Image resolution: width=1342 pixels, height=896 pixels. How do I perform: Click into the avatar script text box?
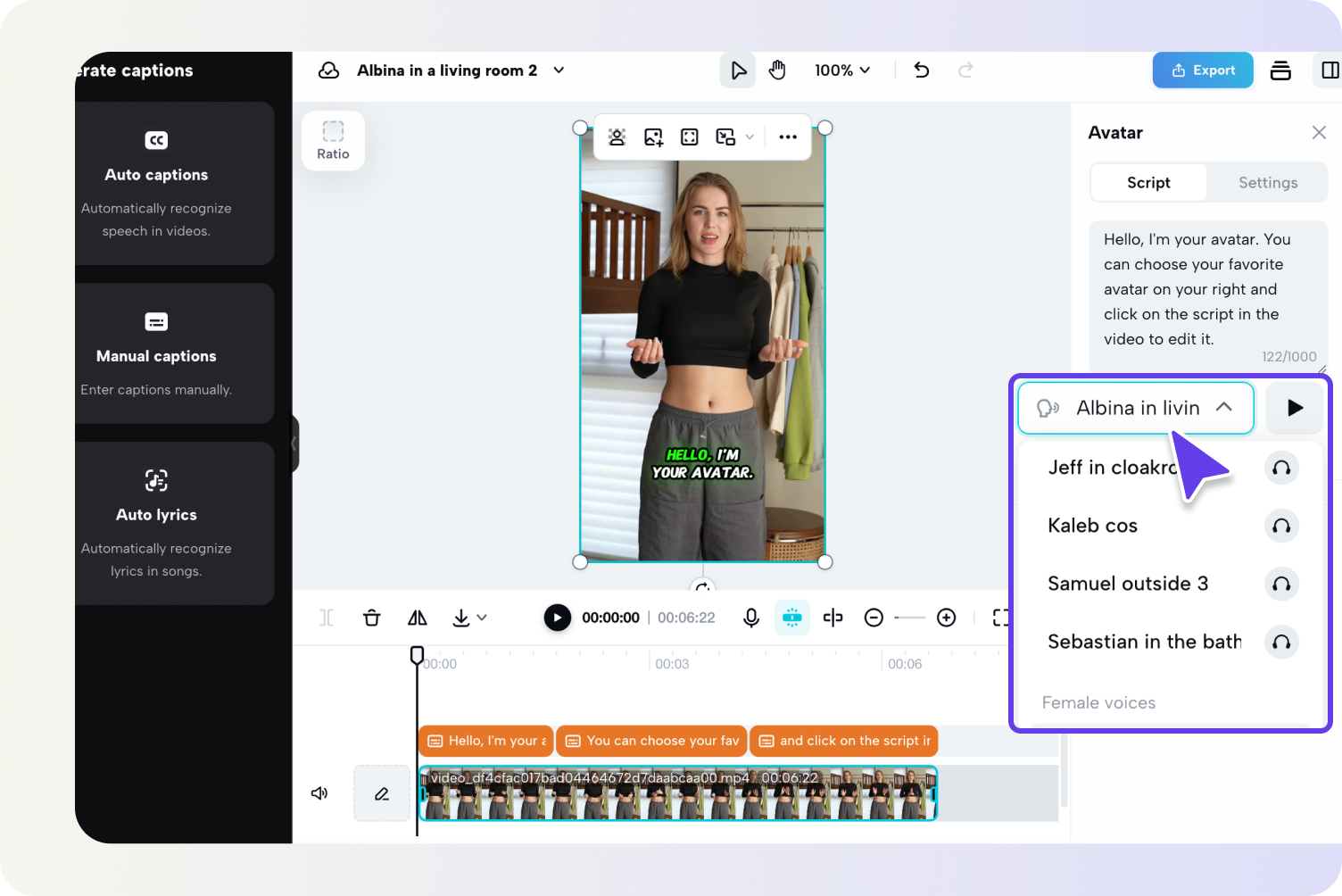click(1208, 296)
